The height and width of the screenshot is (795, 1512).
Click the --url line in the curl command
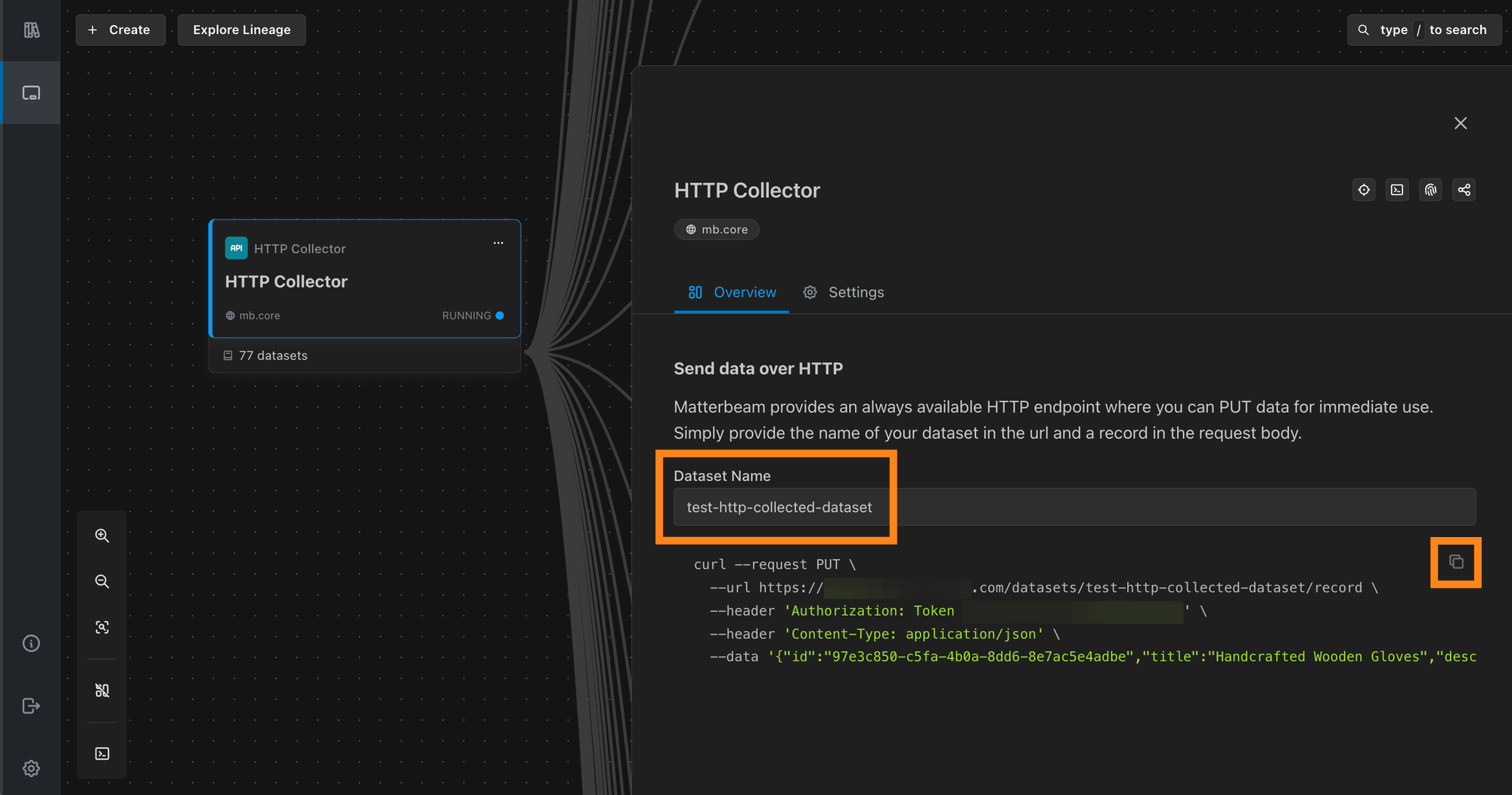[x=1044, y=588]
